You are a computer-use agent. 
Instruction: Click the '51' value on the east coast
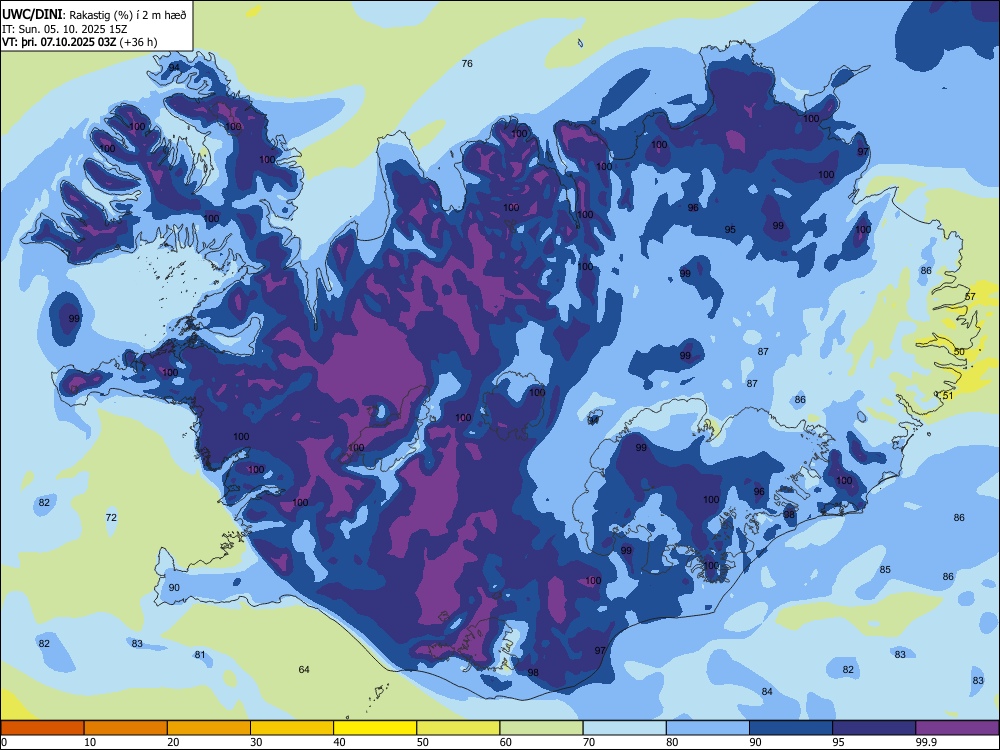click(x=948, y=395)
